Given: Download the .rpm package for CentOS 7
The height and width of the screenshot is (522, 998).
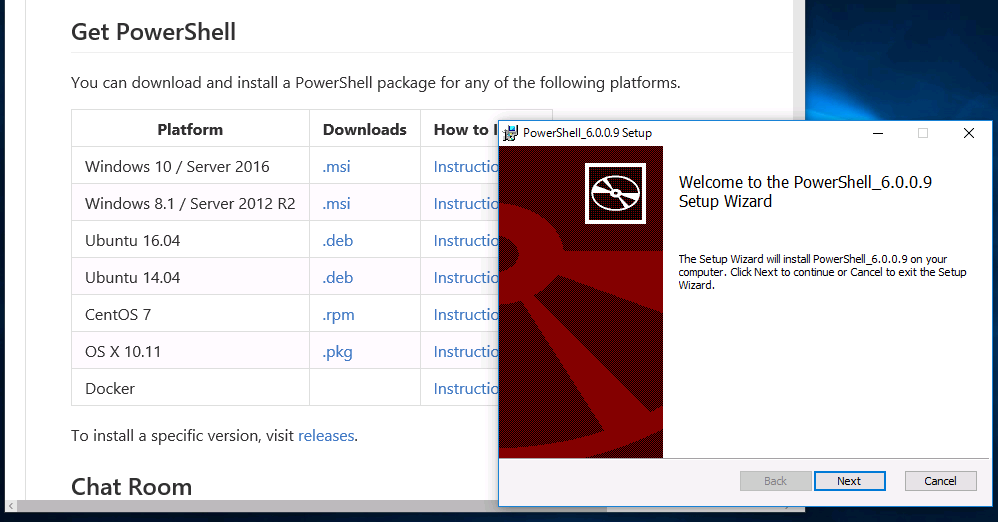Looking at the screenshot, I should (x=338, y=315).
